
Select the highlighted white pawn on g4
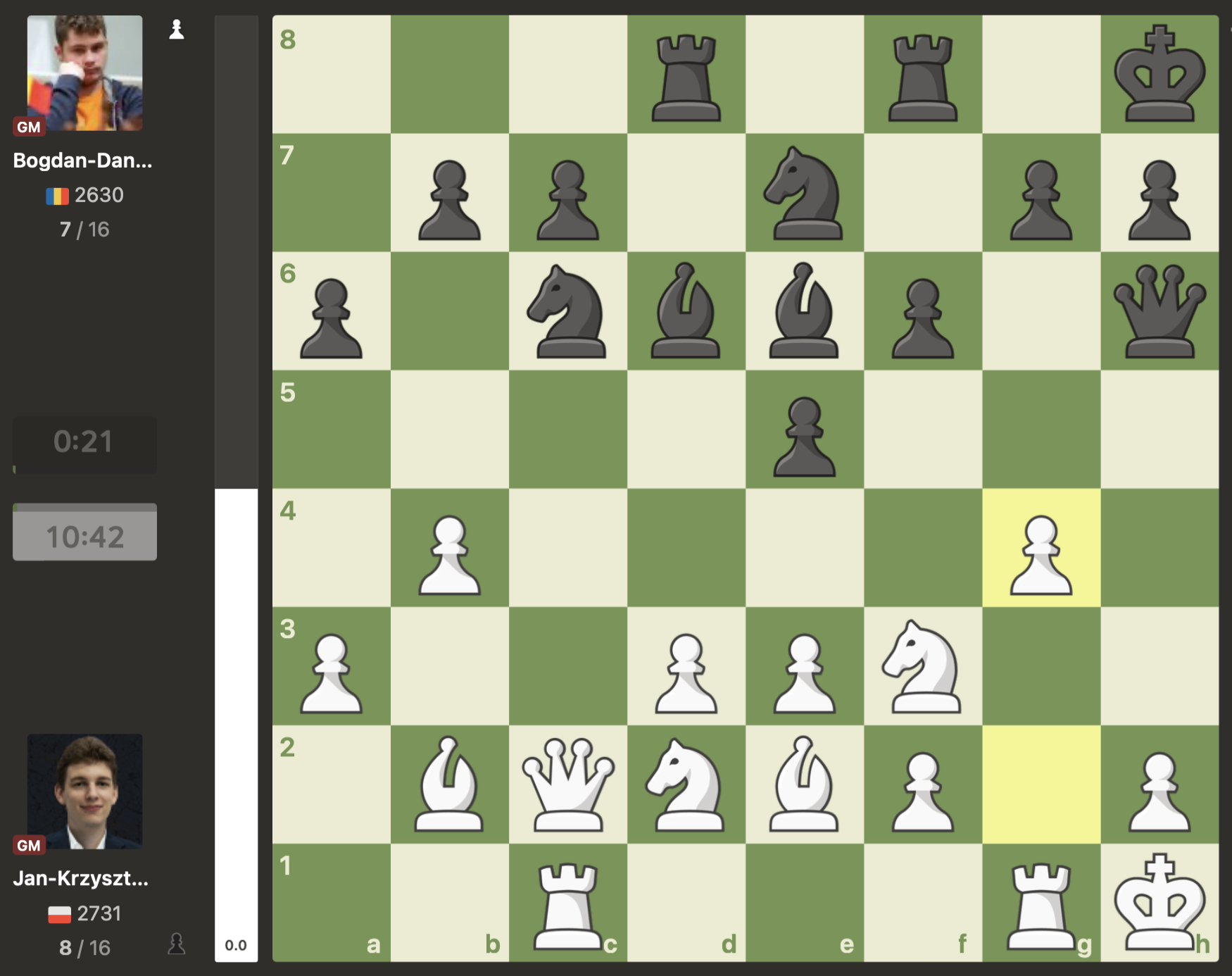1041,548
